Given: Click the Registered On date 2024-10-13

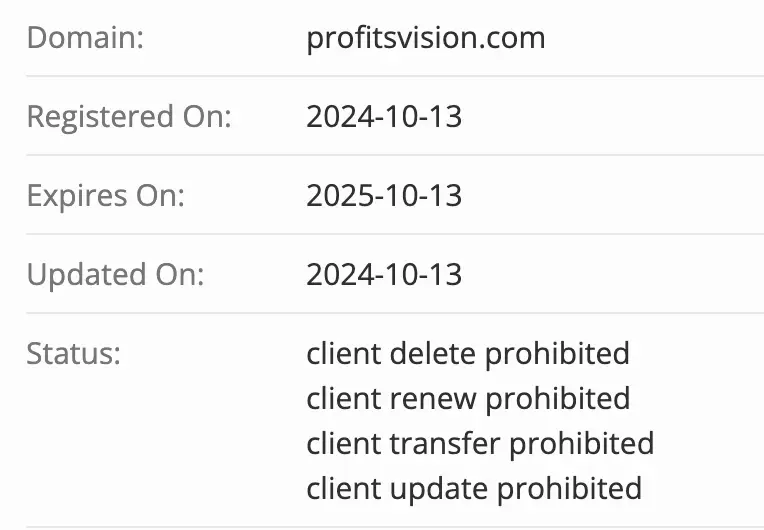Looking at the screenshot, I should (x=384, y=117).
